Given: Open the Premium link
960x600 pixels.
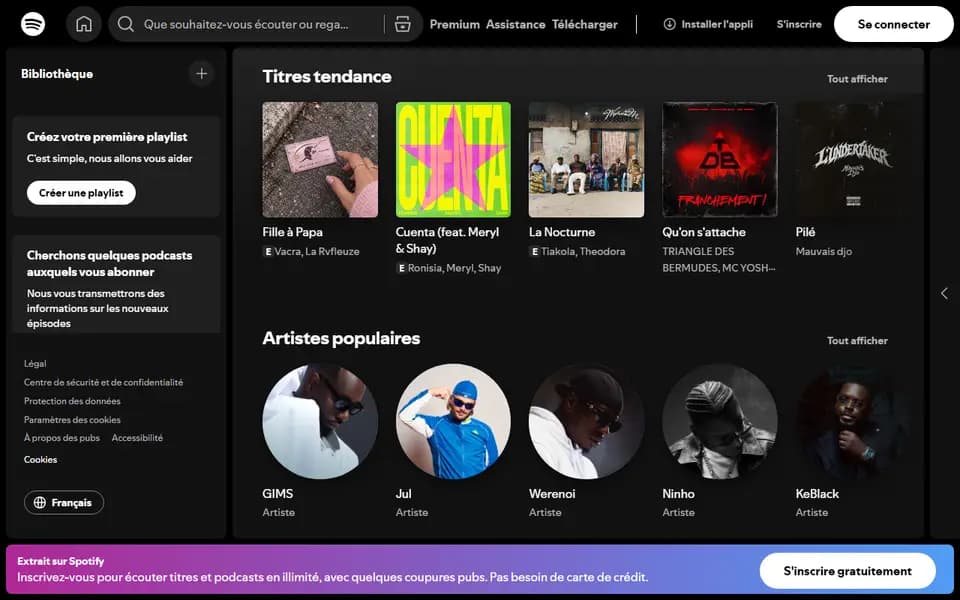Looking at the screenshot, I should [454, 24].
